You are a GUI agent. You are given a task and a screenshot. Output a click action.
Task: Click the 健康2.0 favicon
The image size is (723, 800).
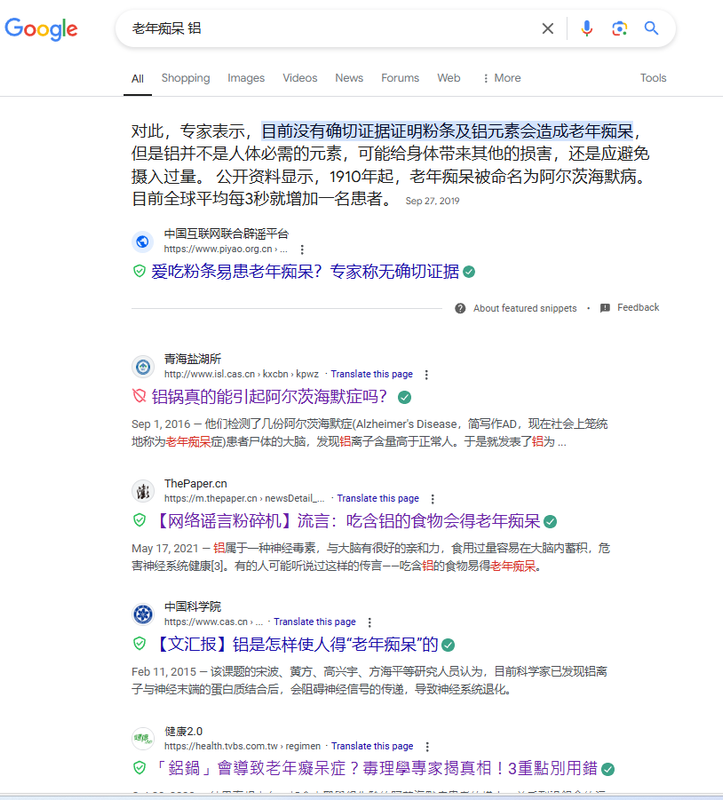(x=143, y=738)
